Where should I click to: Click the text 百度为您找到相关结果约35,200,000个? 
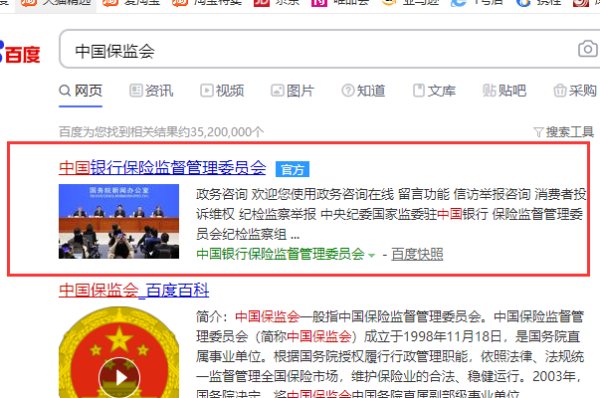tap(161, 132)
